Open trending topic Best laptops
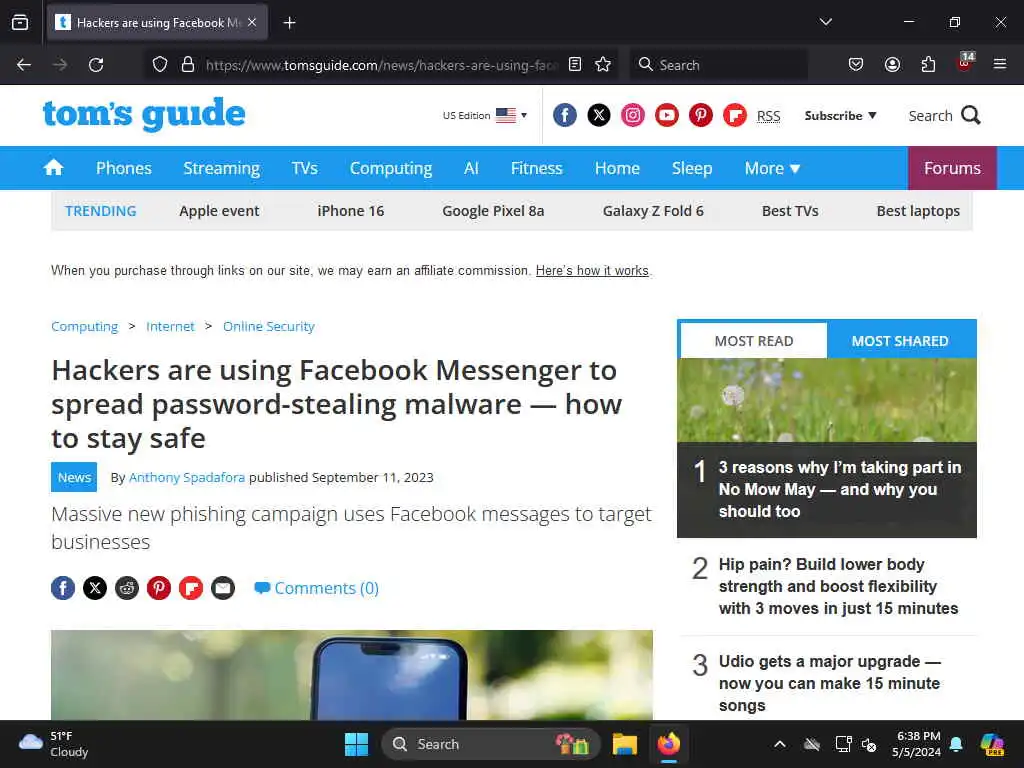 918,211
